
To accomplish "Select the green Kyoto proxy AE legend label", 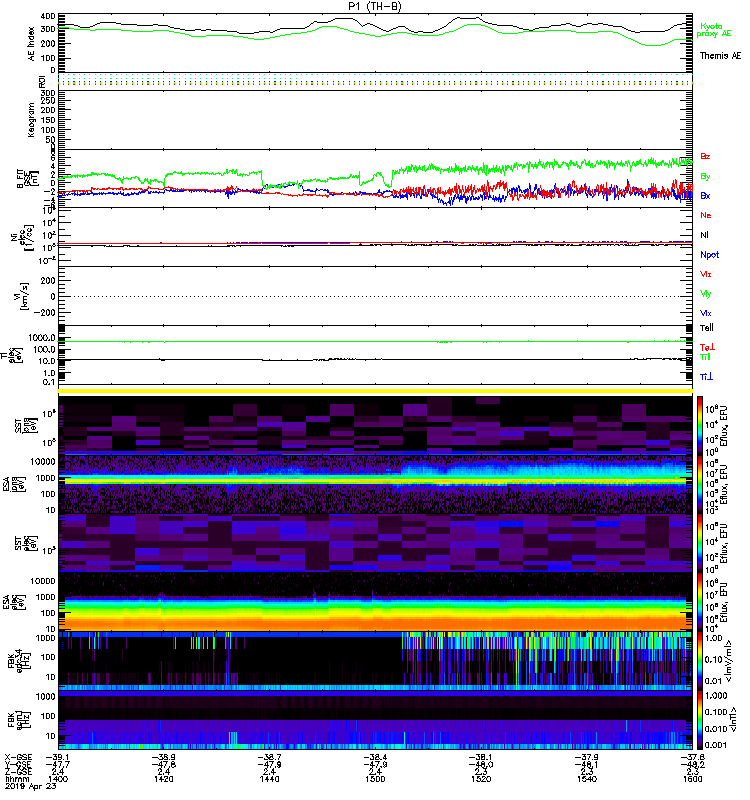I will coord(714,30).
